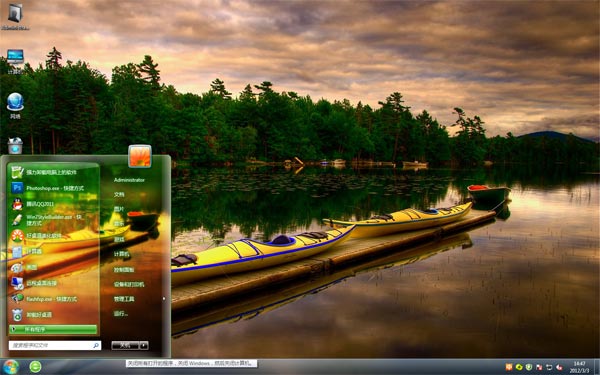Click the green shield tray icon
600x375 pixels.
[529, 367]
